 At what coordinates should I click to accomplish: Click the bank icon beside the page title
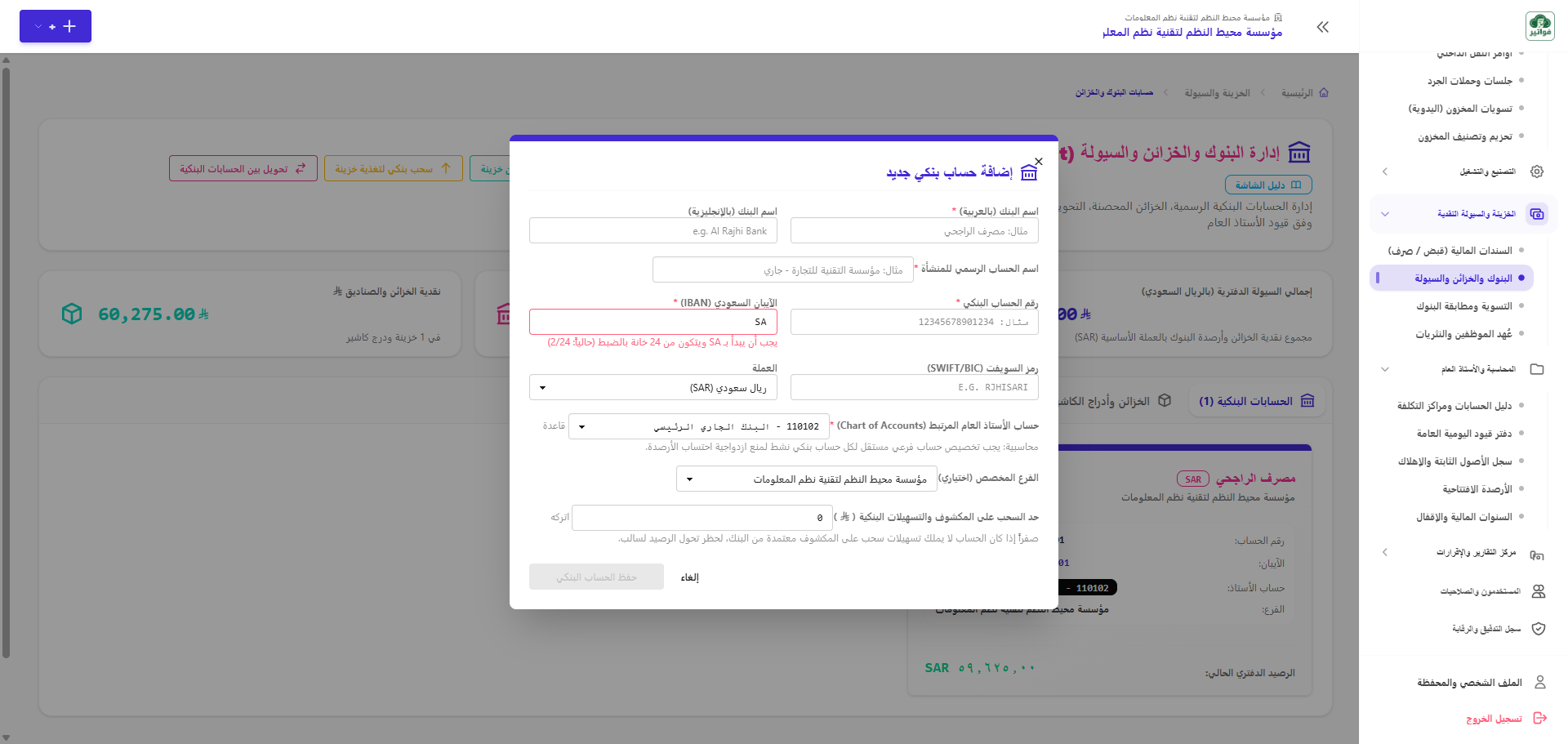1299,152
